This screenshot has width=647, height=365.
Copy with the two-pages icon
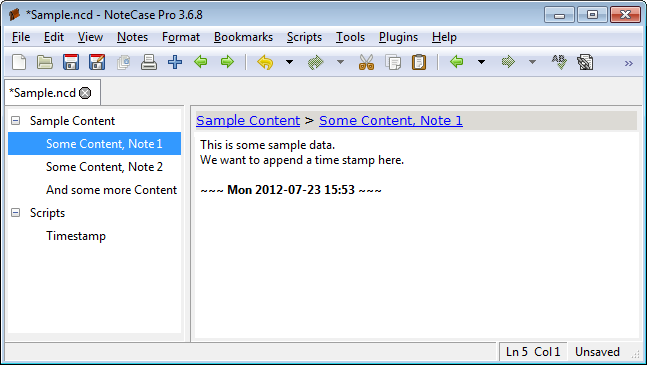393,62
